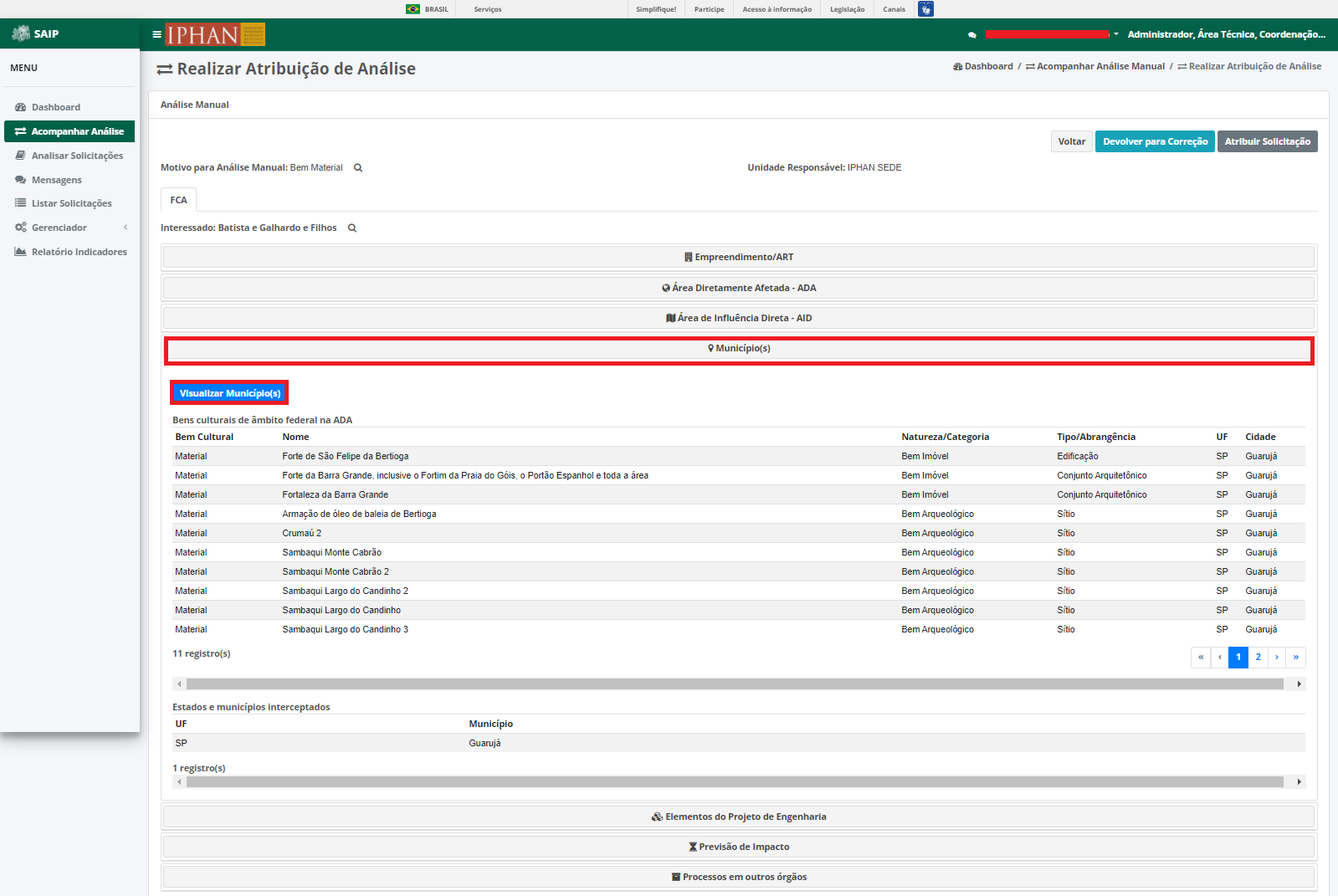The image size is (1338, 896).
Task: Open Acesso à informação link
Action: pos(777,9)
